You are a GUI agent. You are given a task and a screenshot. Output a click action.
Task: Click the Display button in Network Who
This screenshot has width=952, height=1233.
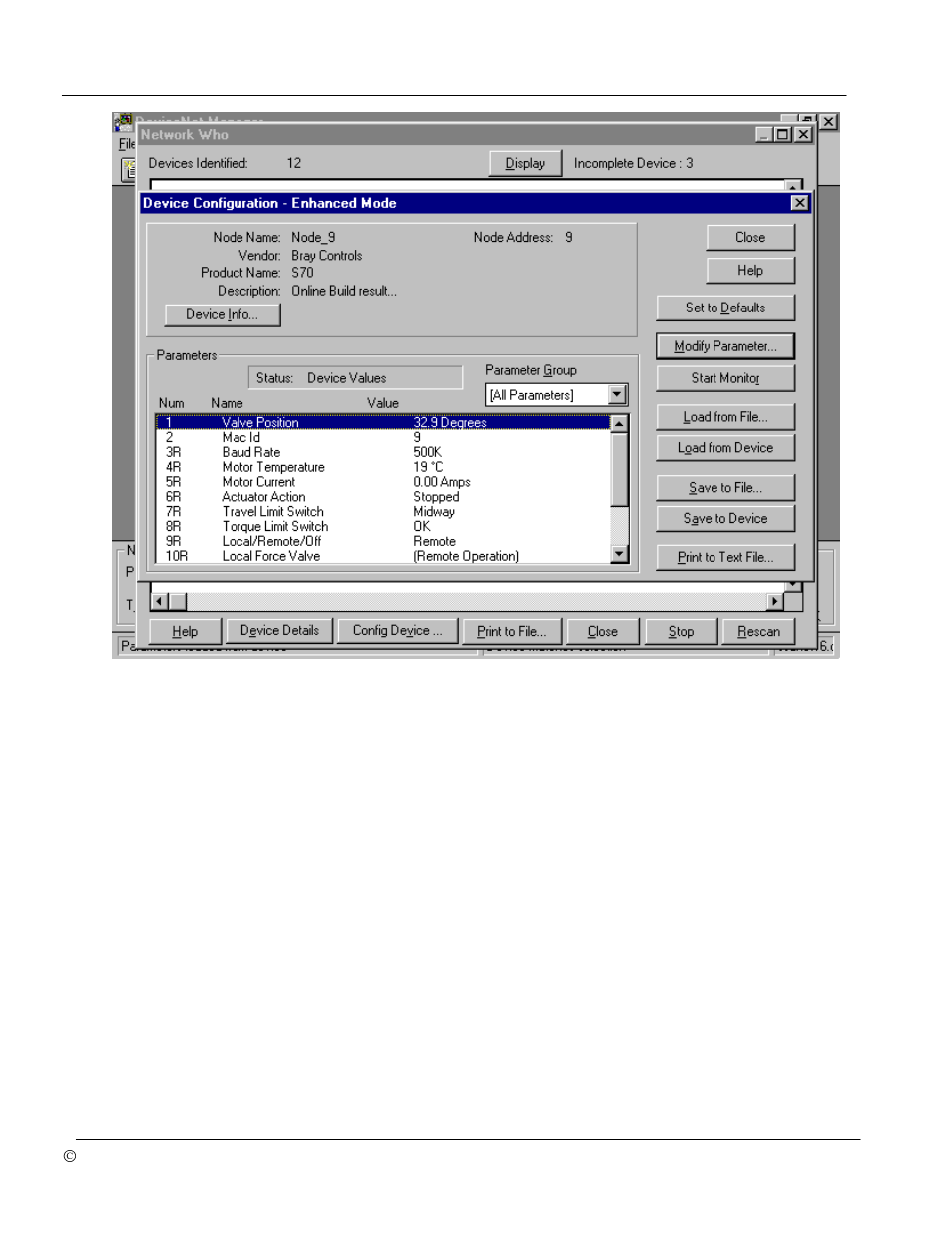click(x=525, y=163)
